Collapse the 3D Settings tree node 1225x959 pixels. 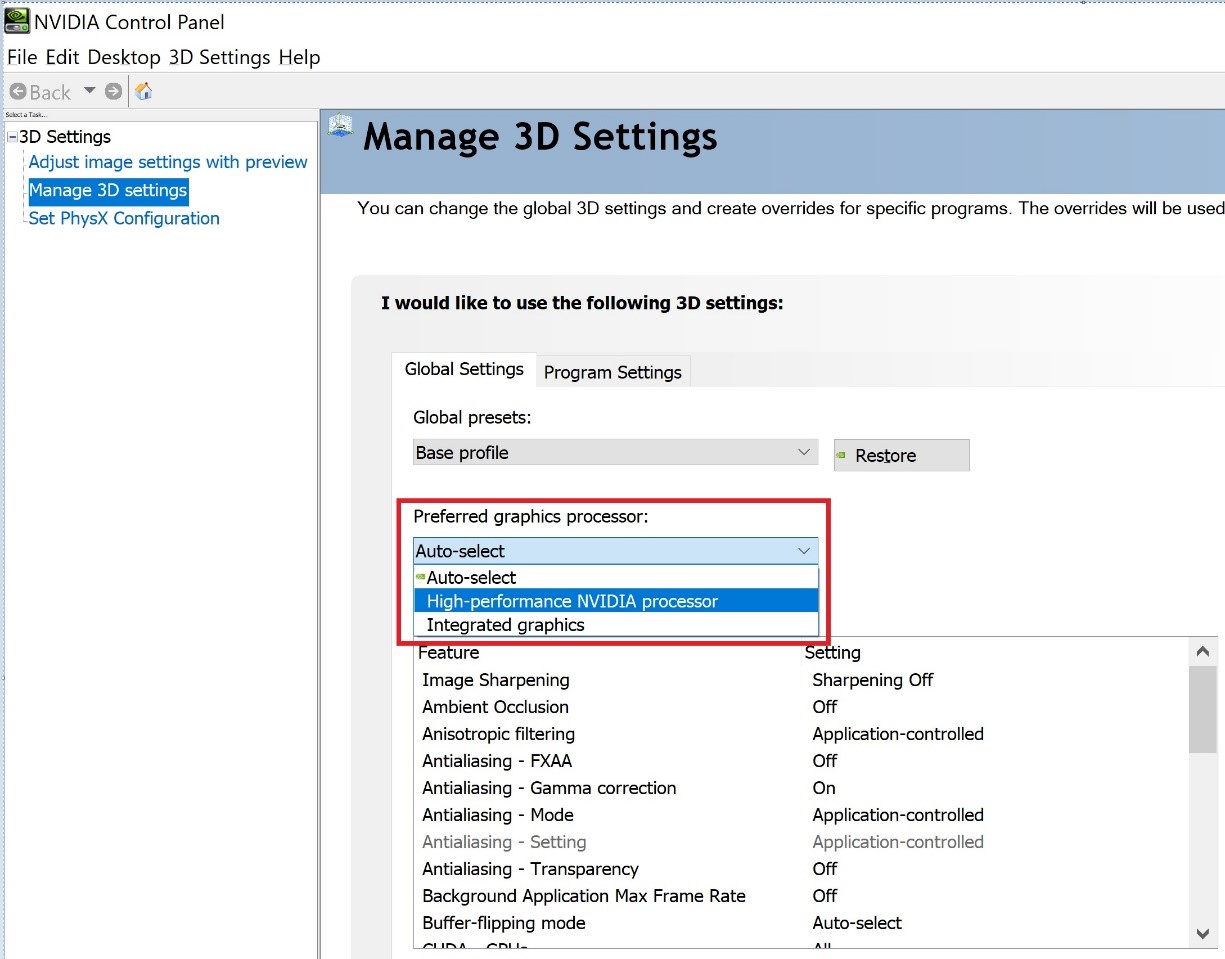[x=12, y=137]
